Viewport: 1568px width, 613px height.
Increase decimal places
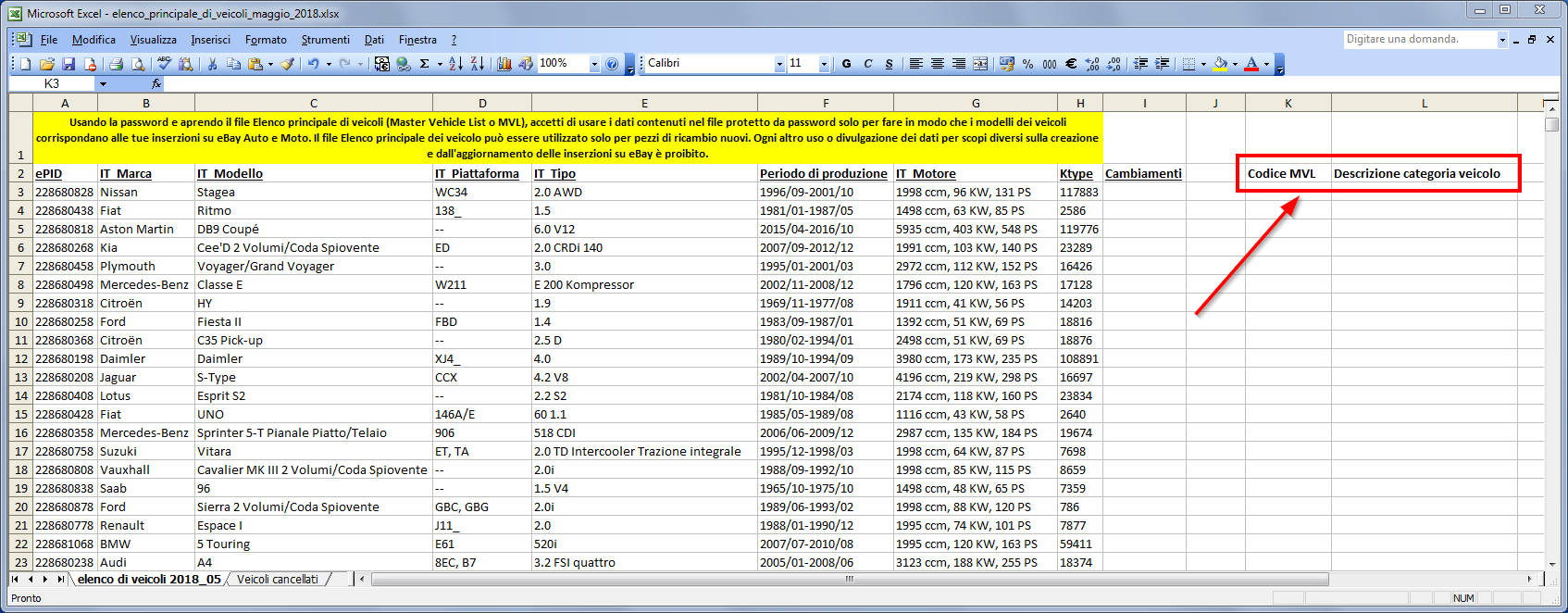tap(1092, 64)
